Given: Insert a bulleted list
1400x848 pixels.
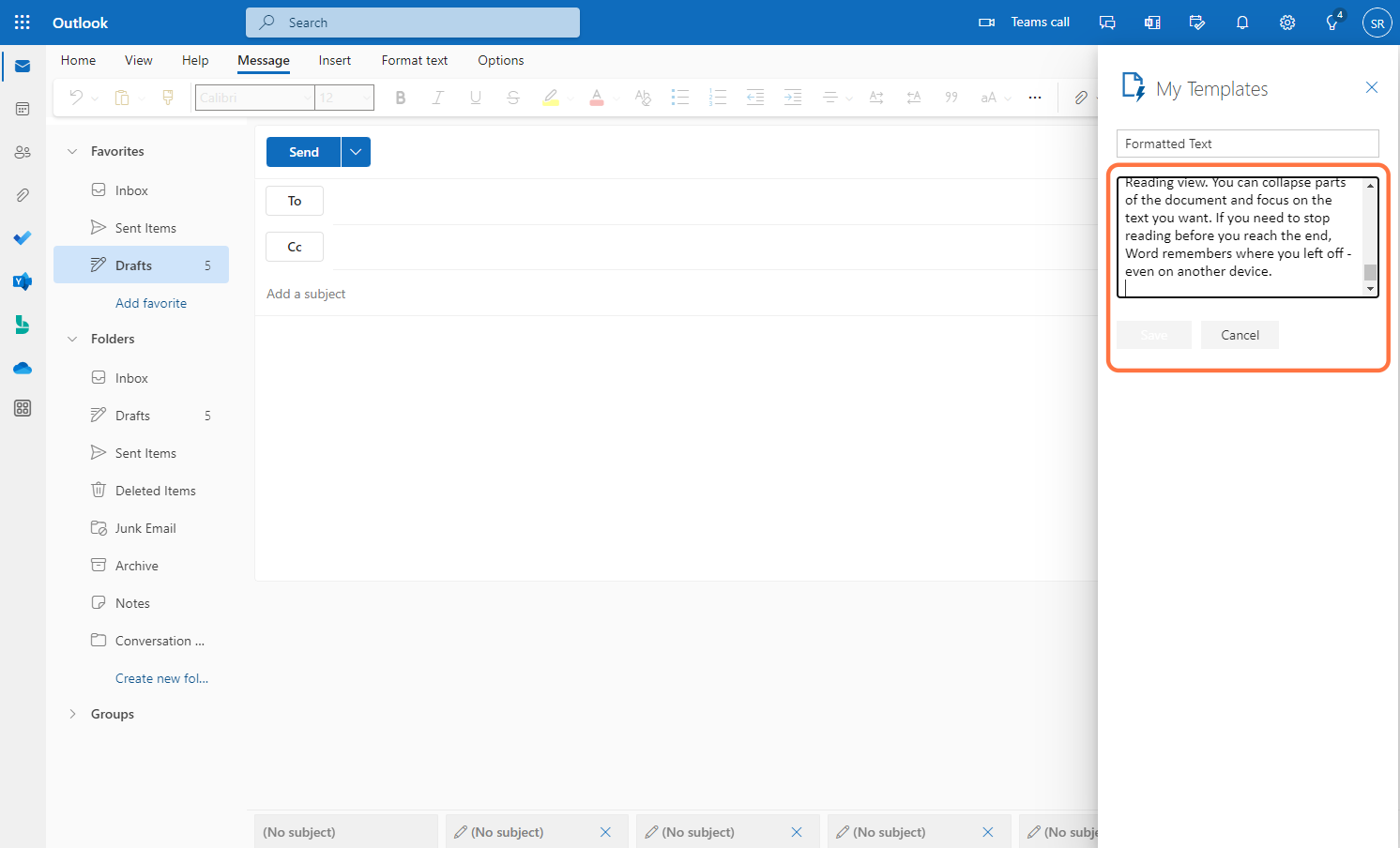Looking at the screenshot, I should coord(680,98).
